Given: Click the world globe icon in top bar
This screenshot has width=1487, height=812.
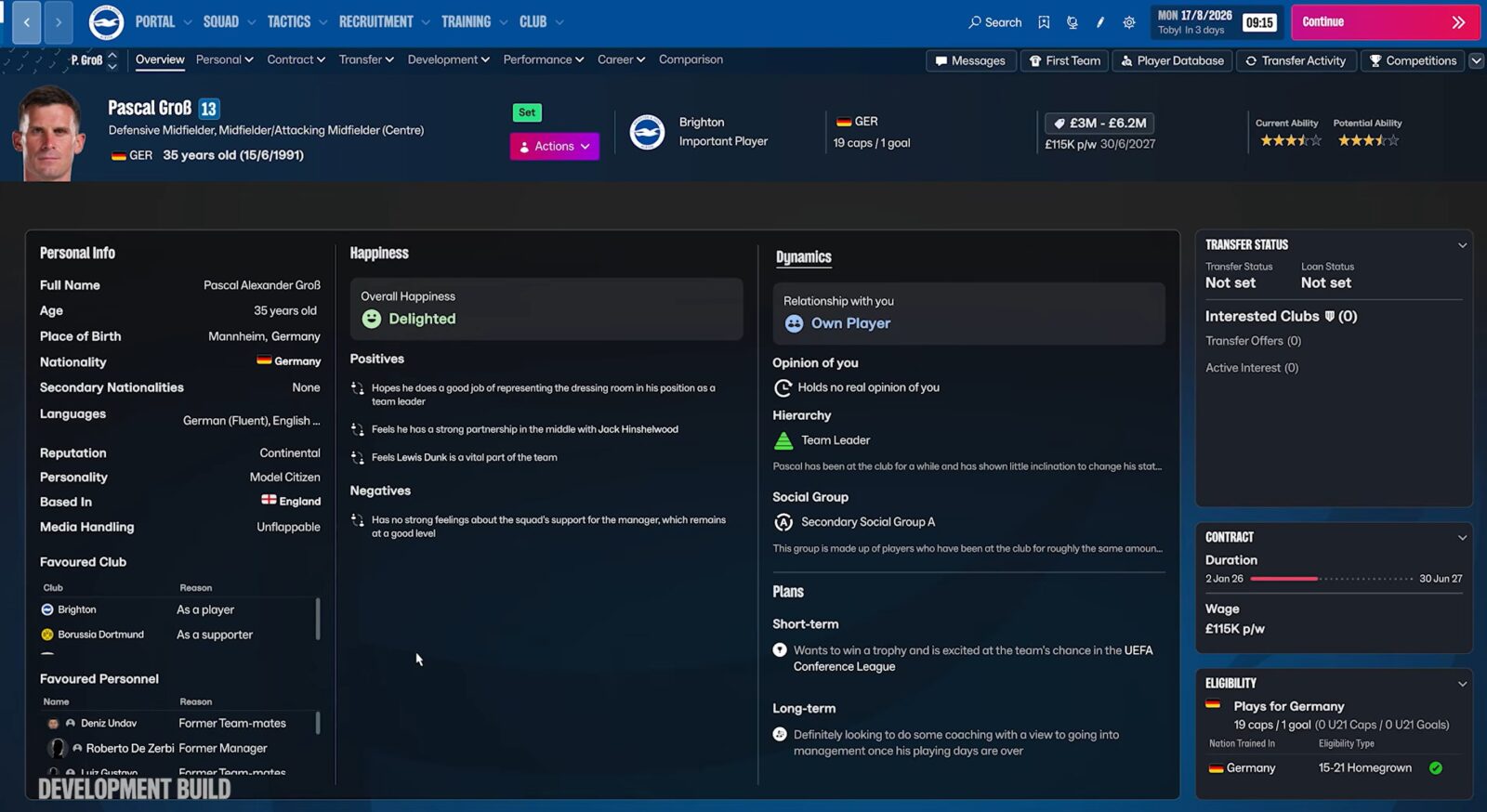Looking at the screenshot, I should point(1072,22).
